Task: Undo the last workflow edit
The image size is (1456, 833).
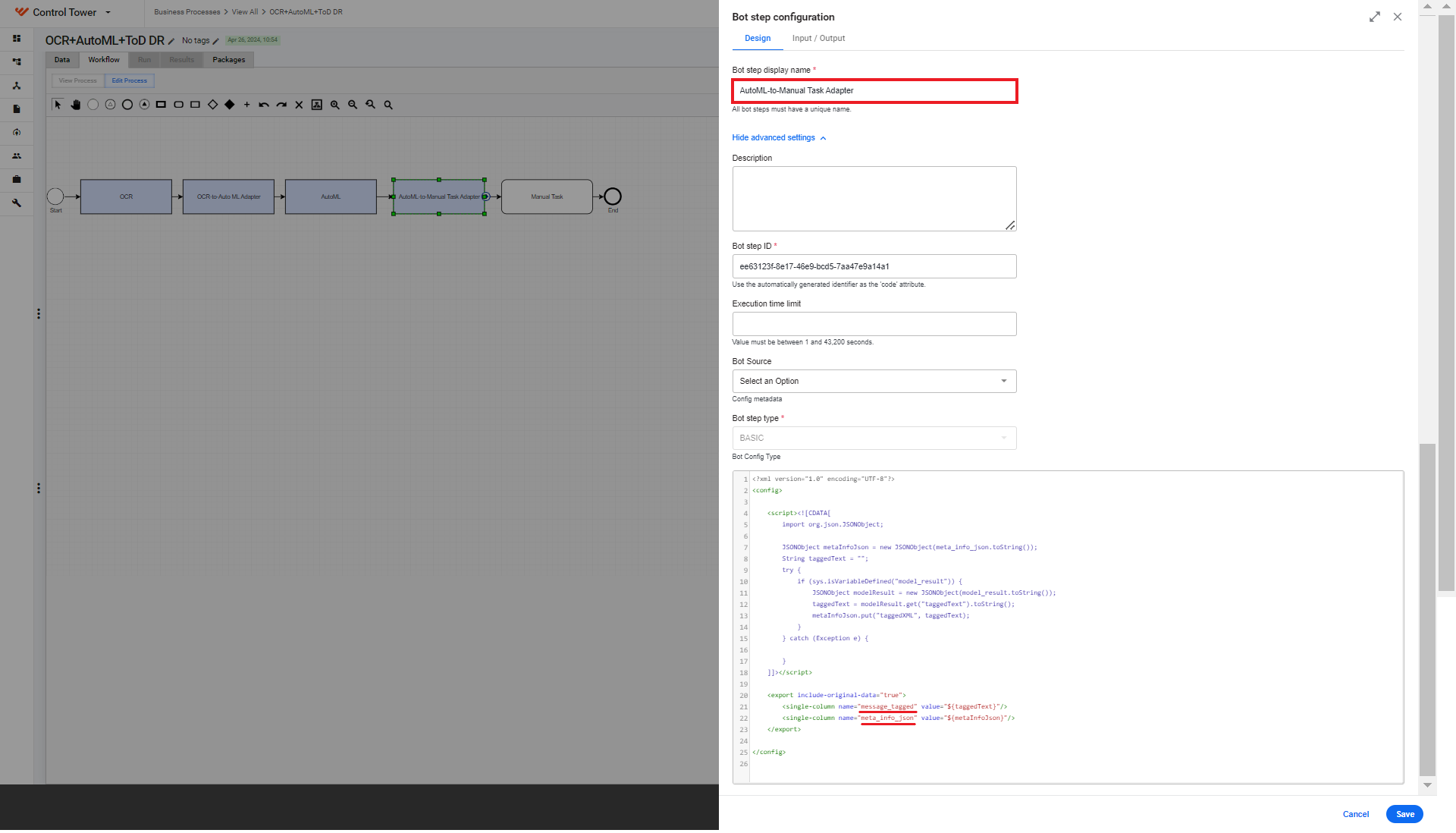Action: click(264, 105)
